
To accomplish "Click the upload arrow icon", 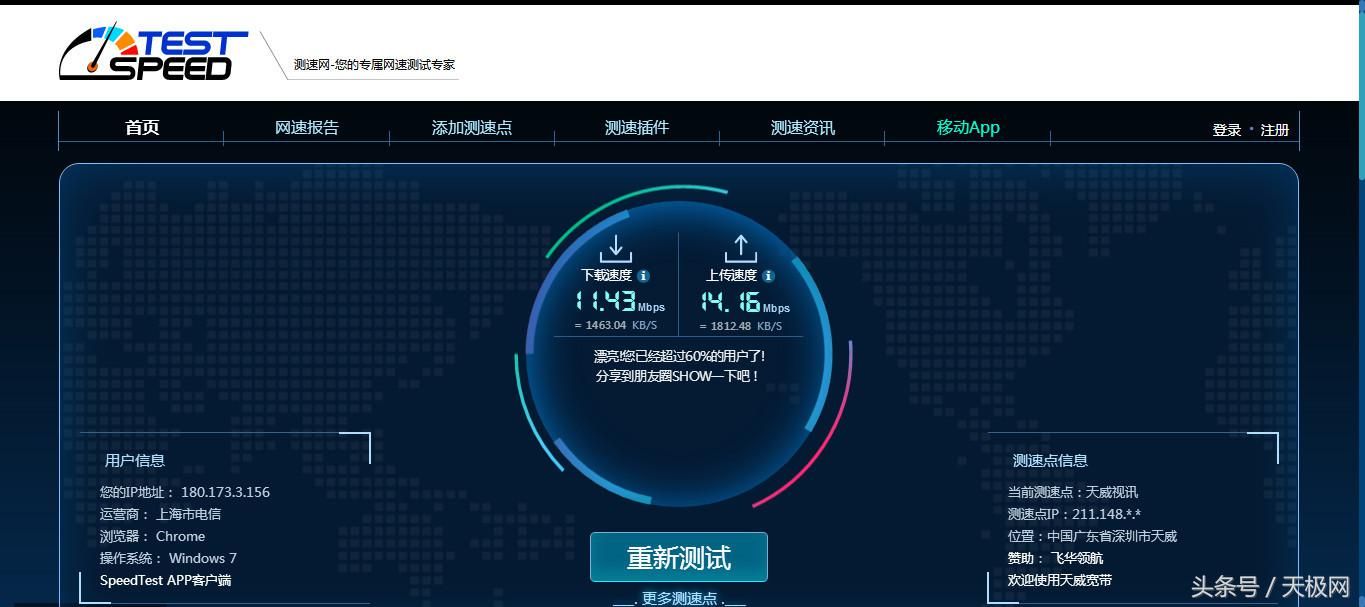I will 740,249.
